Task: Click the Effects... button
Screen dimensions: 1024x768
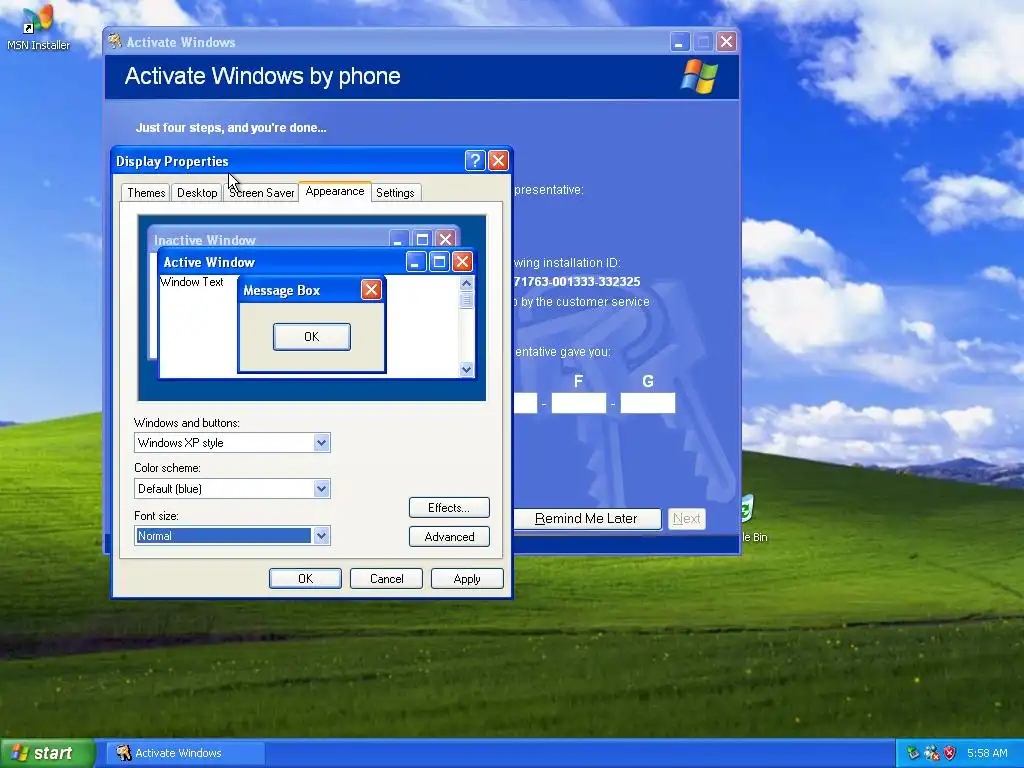Action: click(x=449, y=508)
